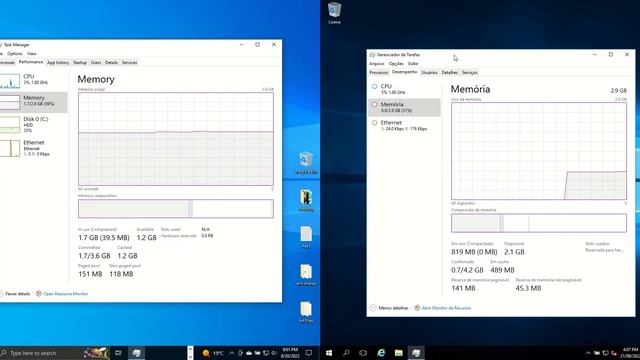Viewport: 640px width, 360px height.
Task: Show hidden tray icons on left taskbar
Action: pyautogui.click(x=232, y=353)
